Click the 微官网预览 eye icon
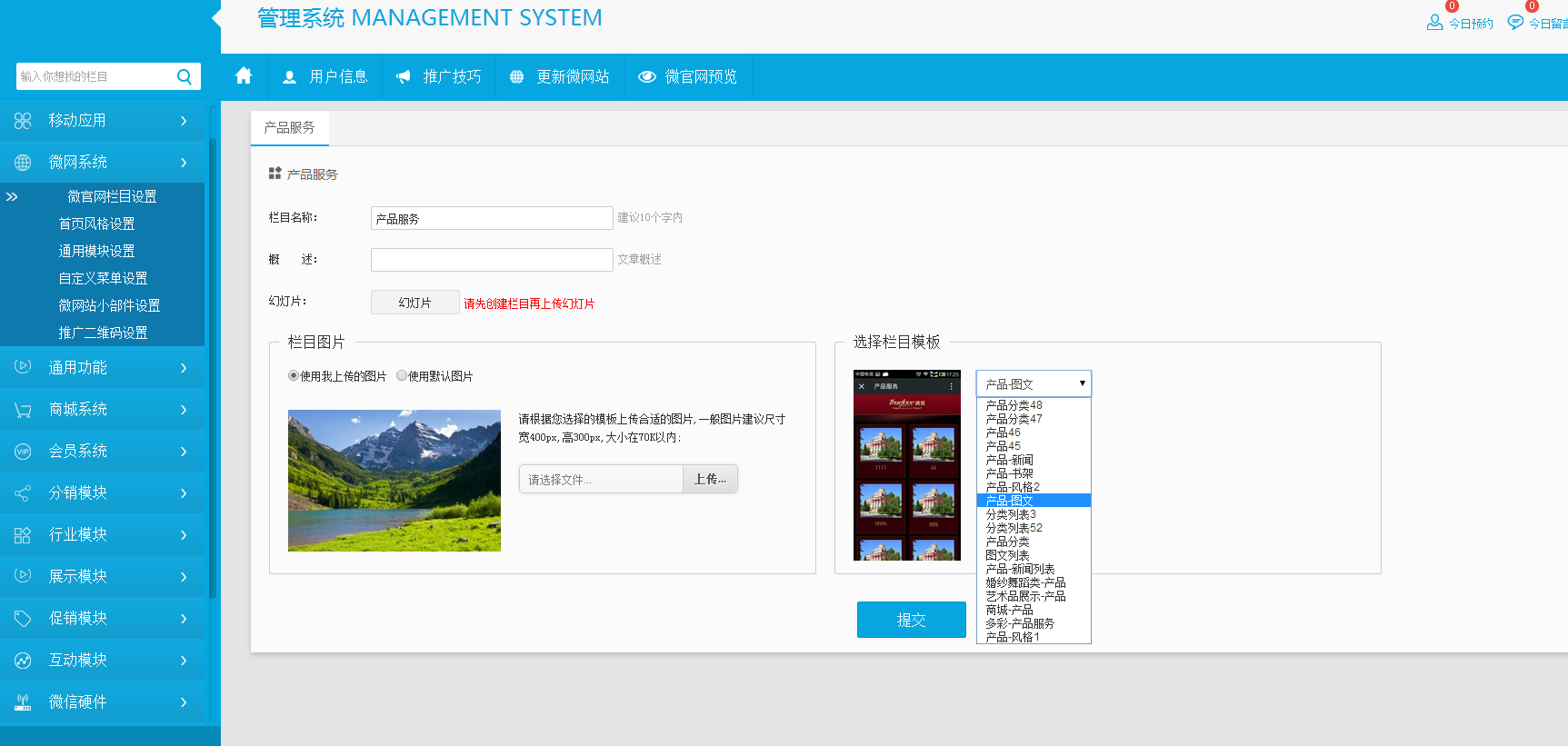Viewport: 1568px width, 746px height. click(647, 77)
